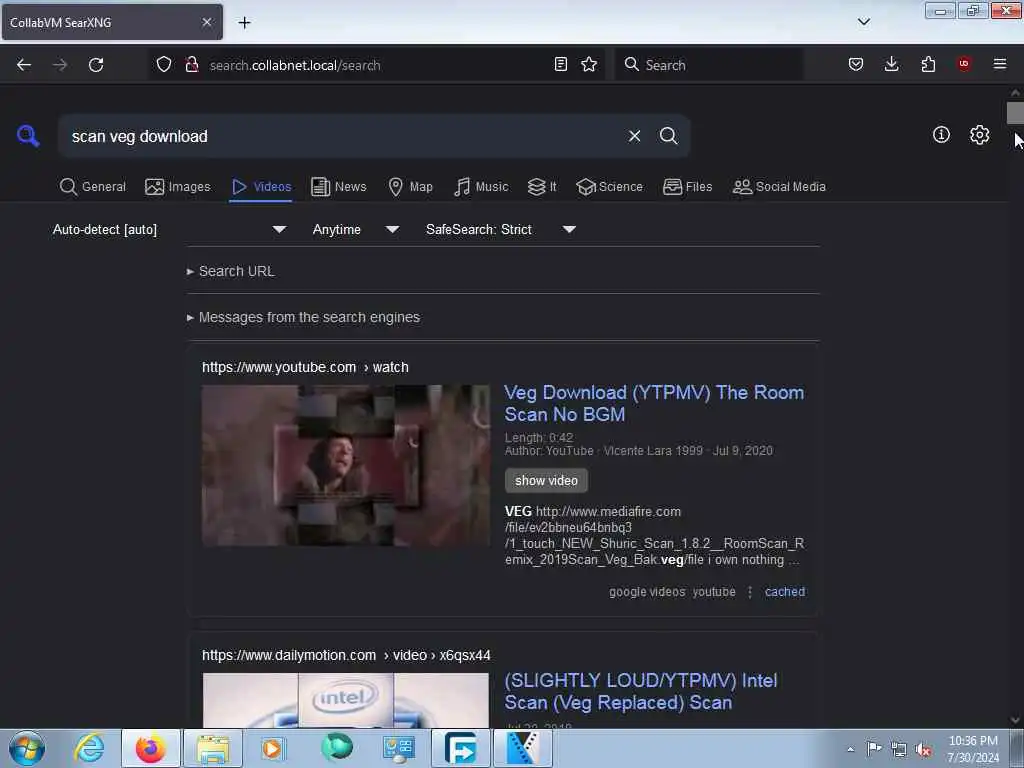
Task: Click the SearXNG magnifier logo
Action: (28, 136)
